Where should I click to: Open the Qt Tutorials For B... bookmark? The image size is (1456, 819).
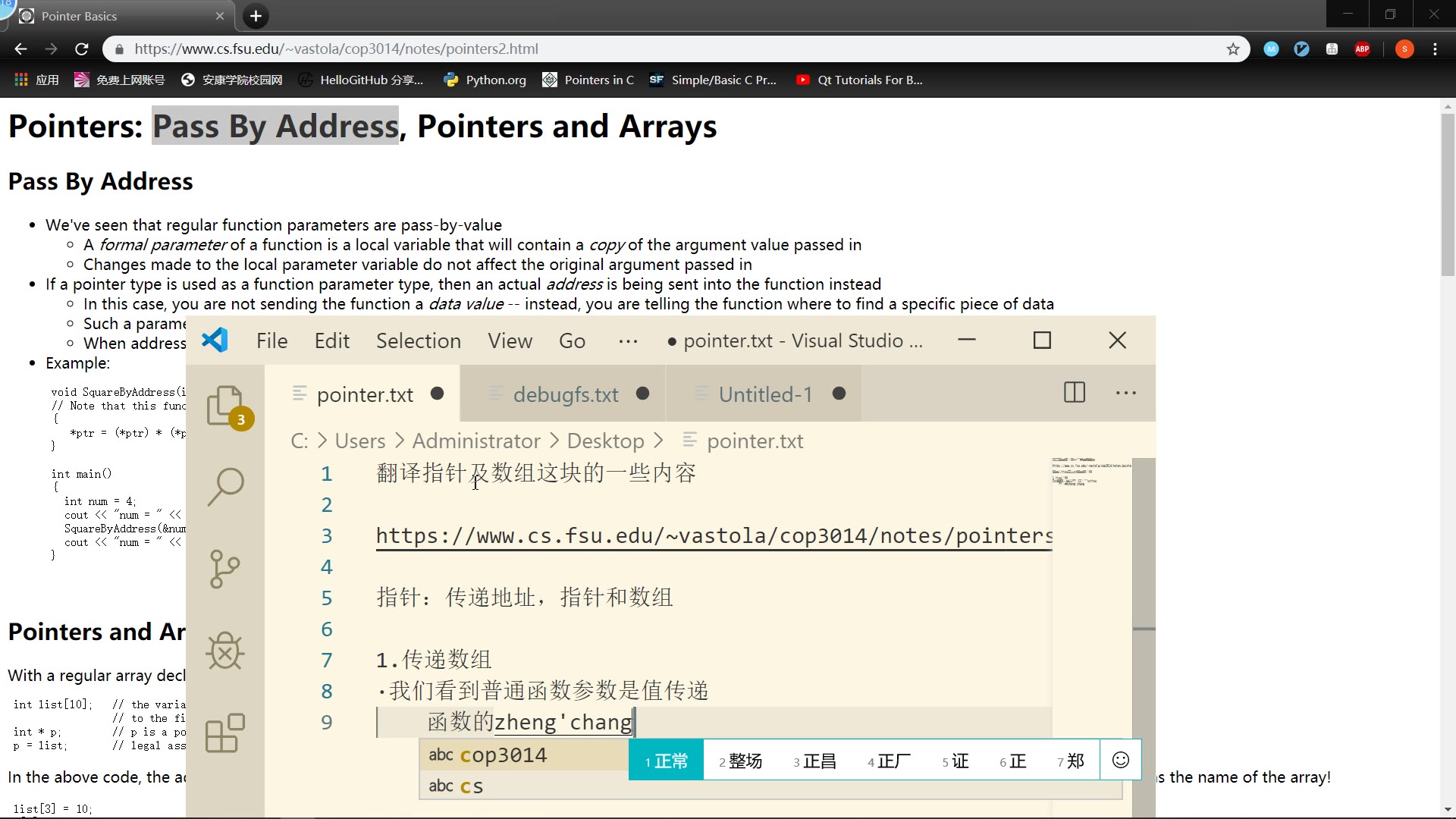(859, 80)
